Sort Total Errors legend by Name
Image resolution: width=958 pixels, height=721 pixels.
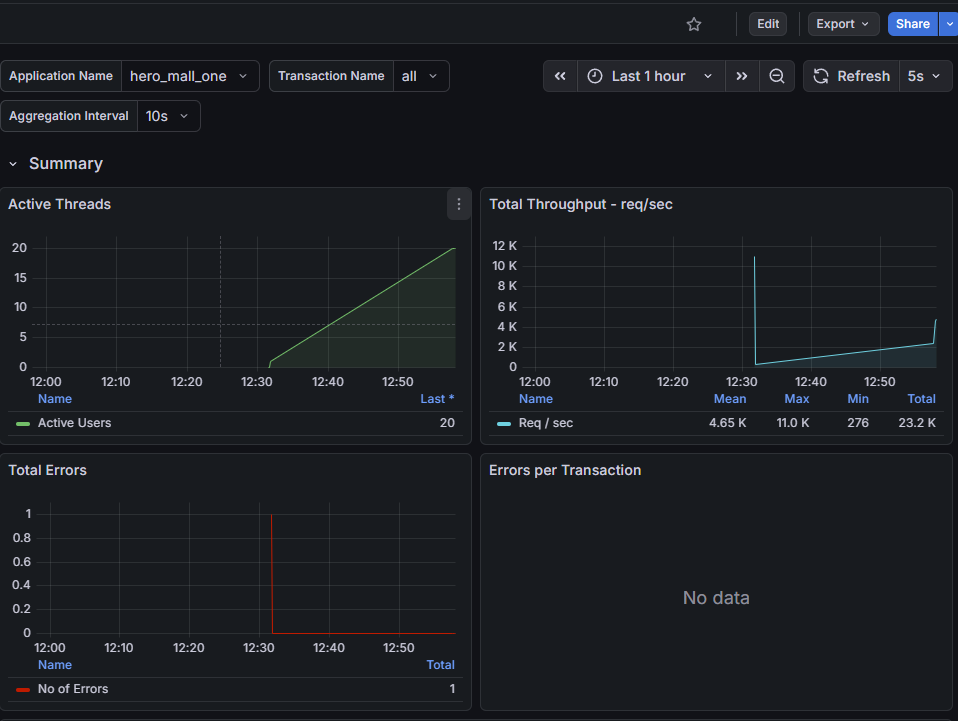[x=54, y=664]
